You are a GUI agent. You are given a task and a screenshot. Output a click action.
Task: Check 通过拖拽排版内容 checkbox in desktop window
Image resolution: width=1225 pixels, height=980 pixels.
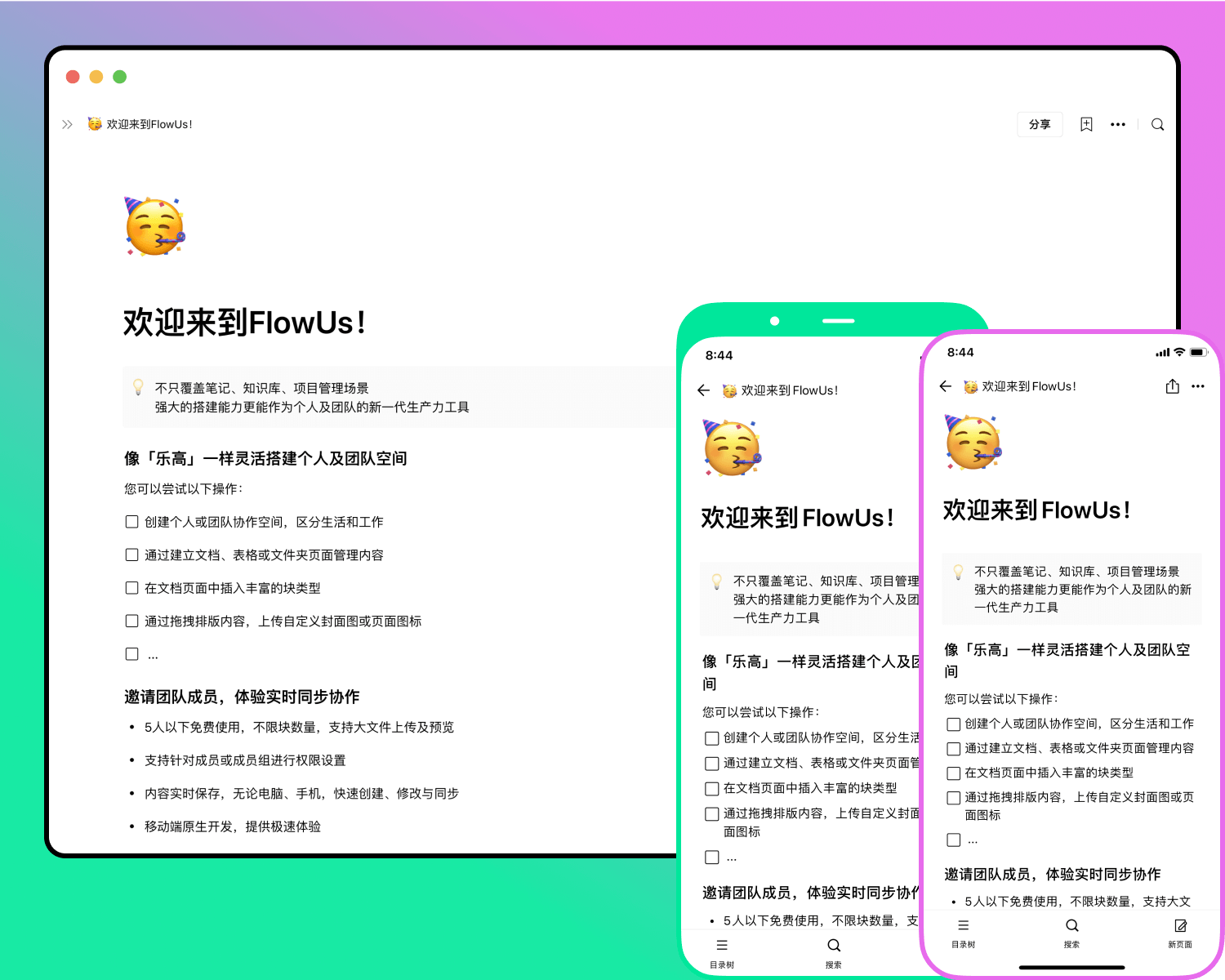(131, 621)
